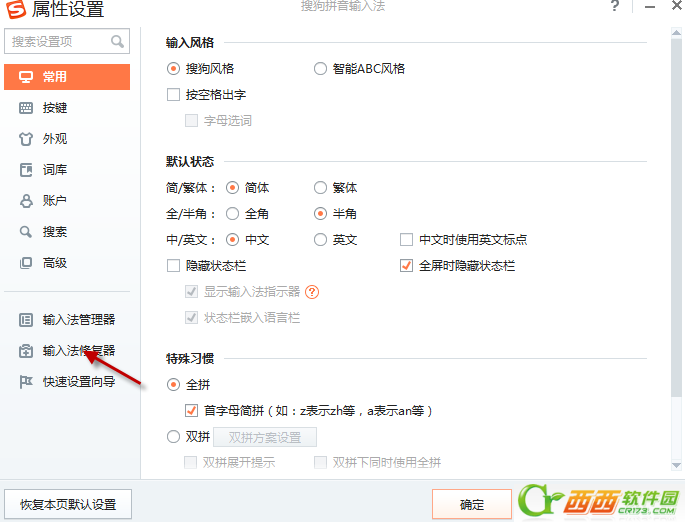Click the 属性设置 window title

click(x=68, y=9)
